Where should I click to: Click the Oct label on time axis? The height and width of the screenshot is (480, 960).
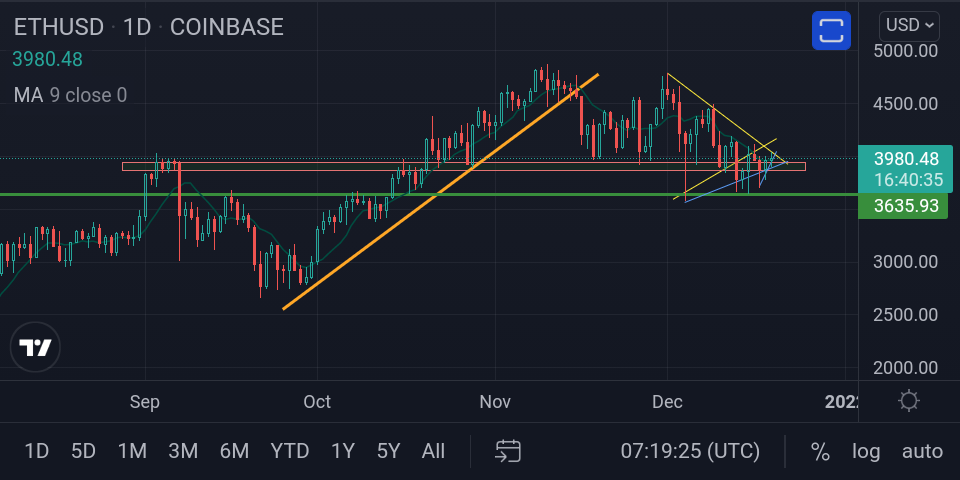coord(317,402)
